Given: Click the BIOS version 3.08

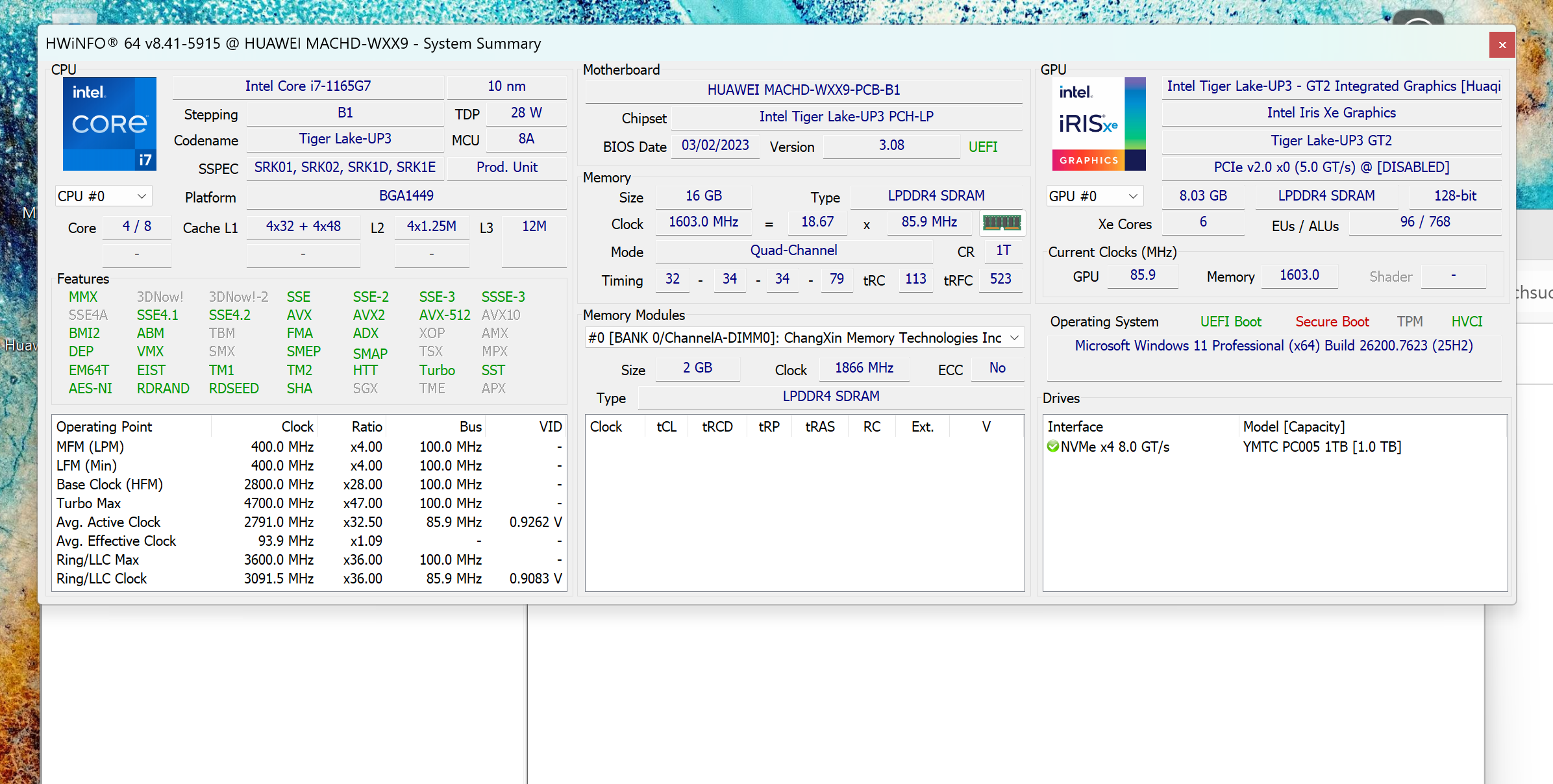Looking at the screenshot, I should click(x=891, y=145).
